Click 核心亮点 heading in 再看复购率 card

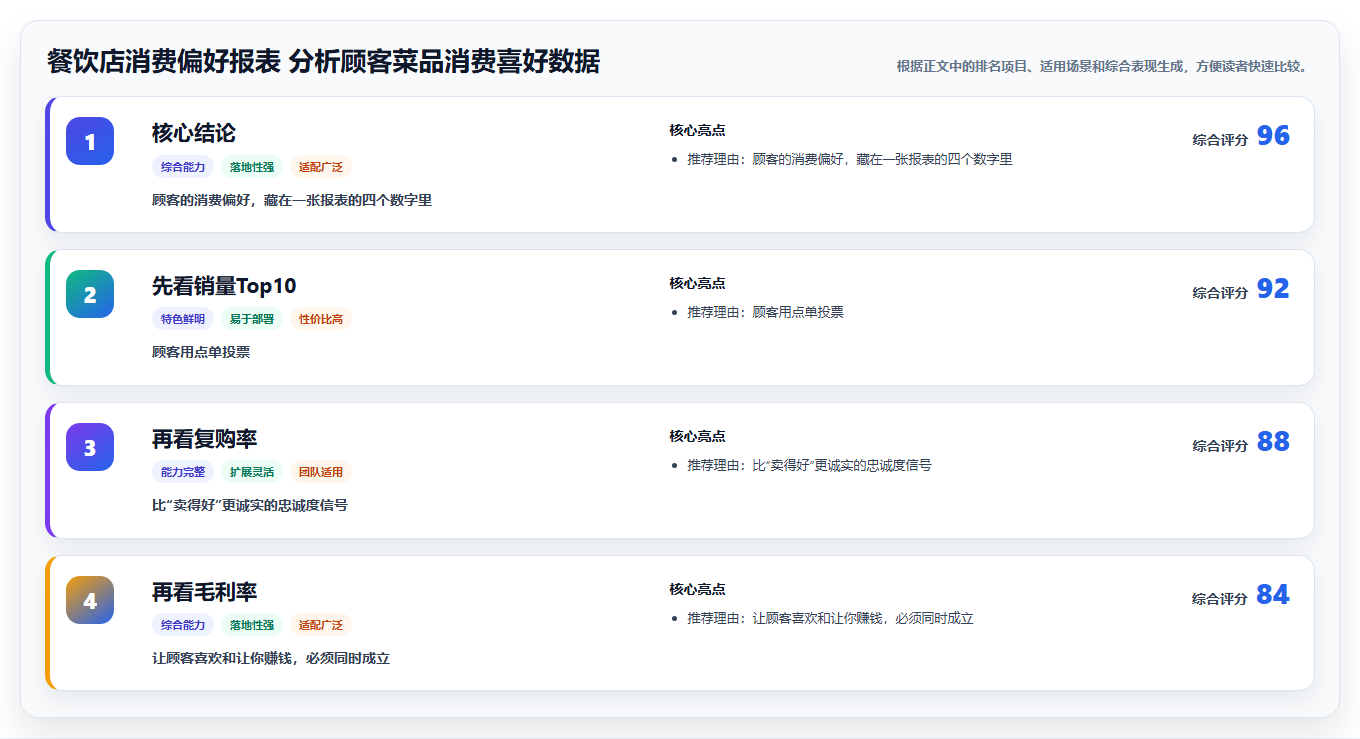coord(697,436)
